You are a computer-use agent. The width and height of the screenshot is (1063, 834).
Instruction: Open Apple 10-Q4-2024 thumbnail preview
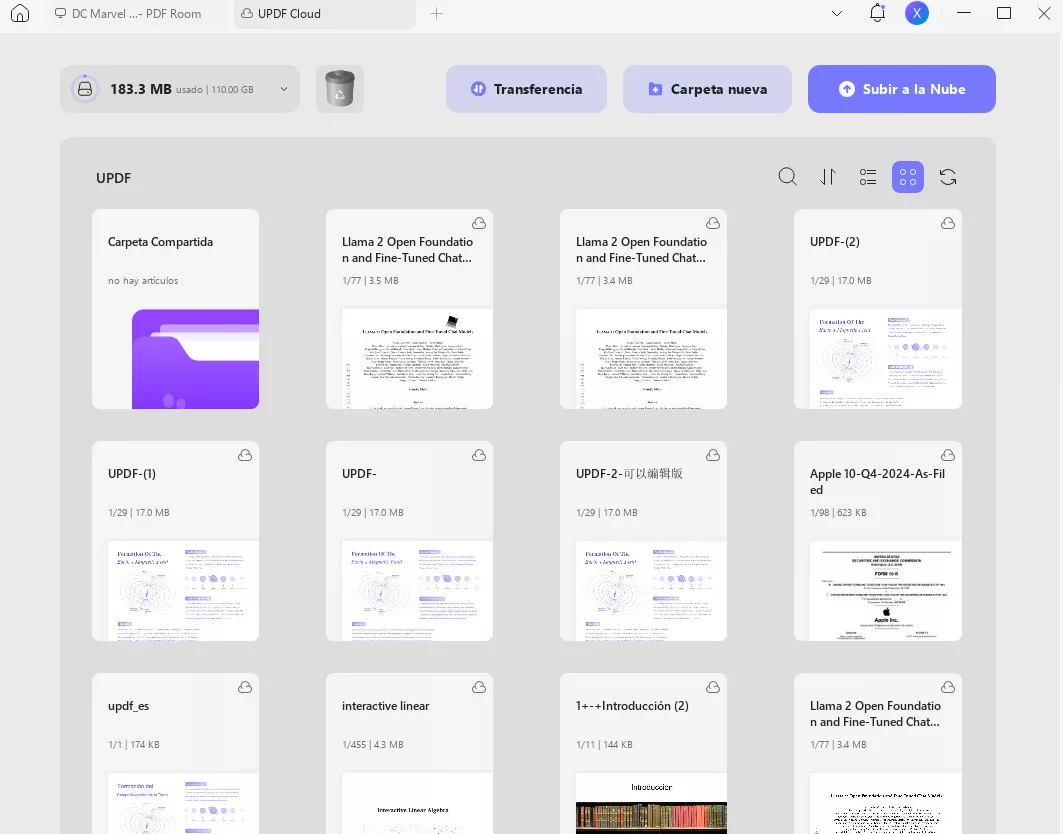pyautogui.click(x=885, y=591)
